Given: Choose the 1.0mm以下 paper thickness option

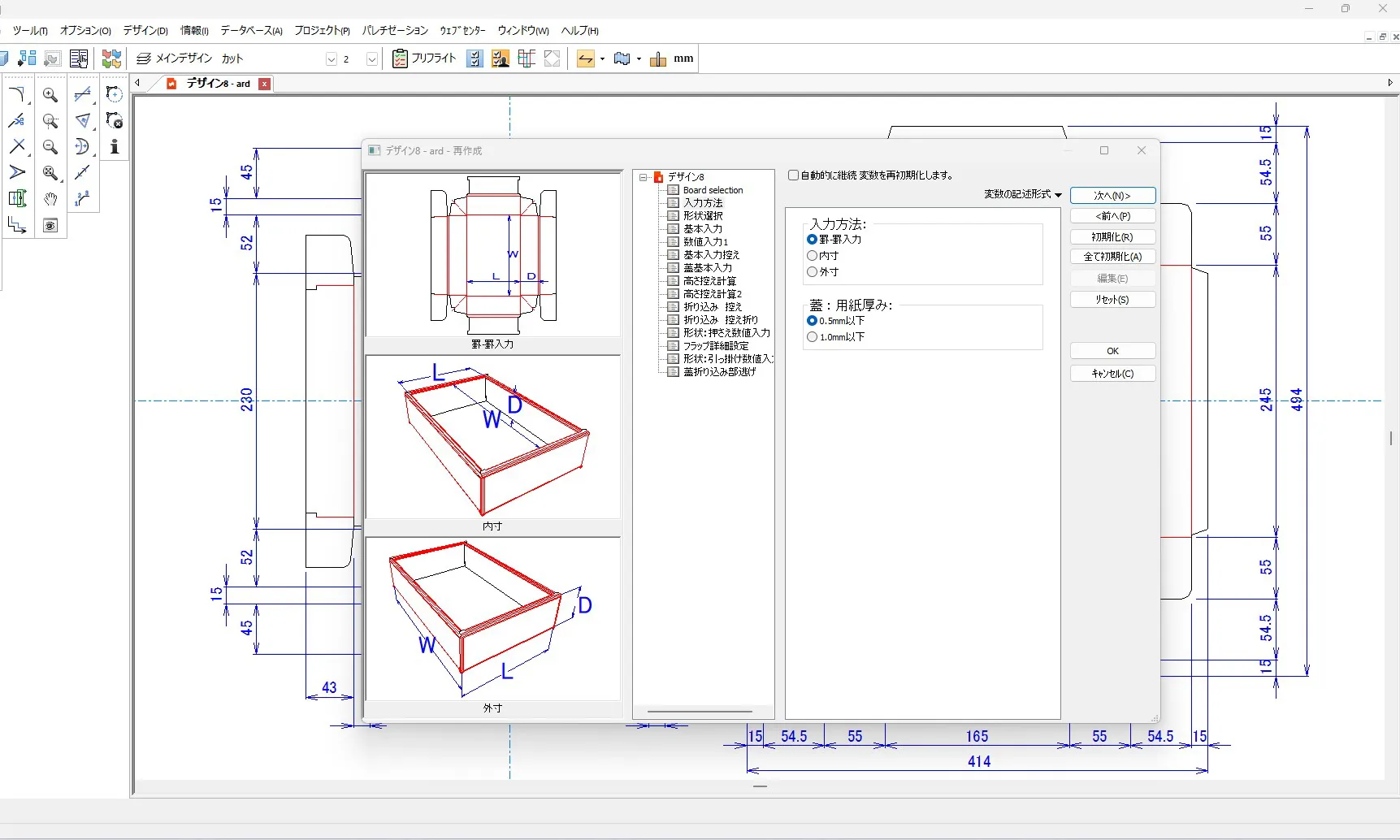Looking at the screenshot, I should [x=812, y=337].
